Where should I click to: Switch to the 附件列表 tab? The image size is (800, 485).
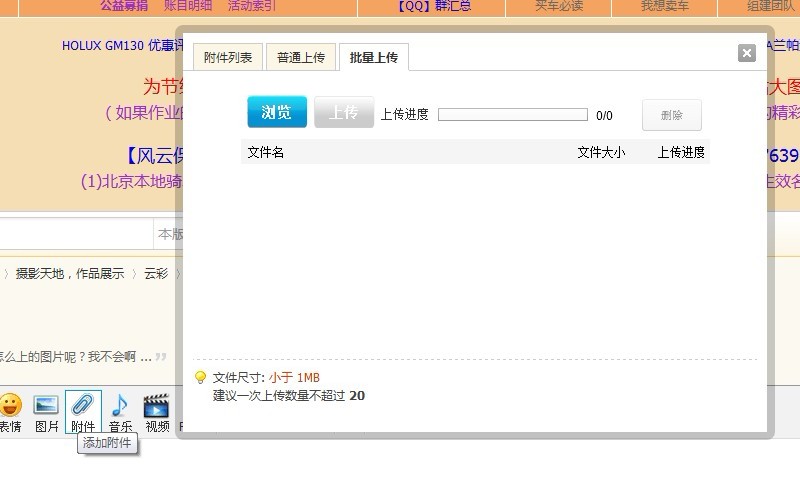coord(228,57)
